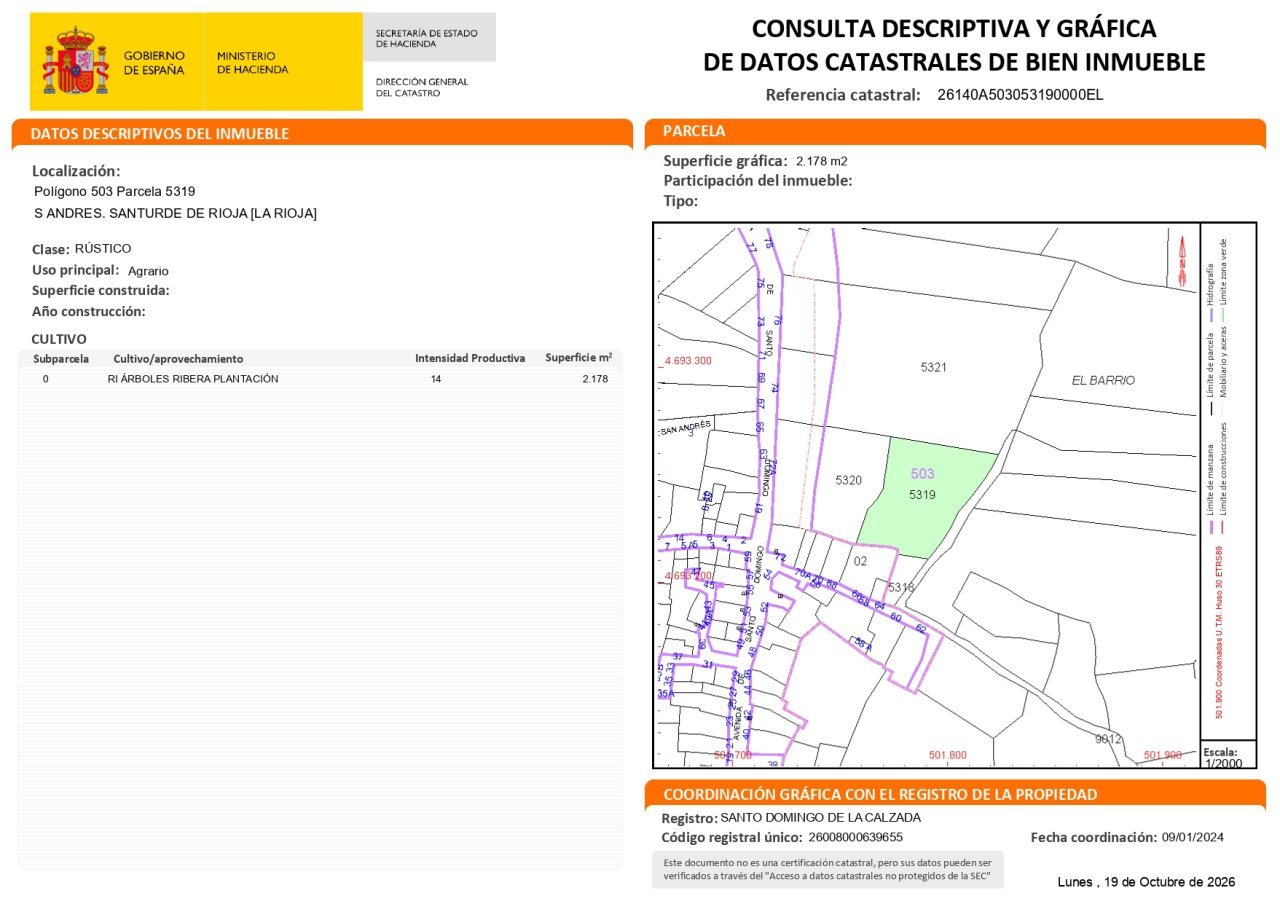Click the 501.800 coordinate label on map
Viewport: 1280px width, 904px height.
pyautogui.click(x=947, y=755)
